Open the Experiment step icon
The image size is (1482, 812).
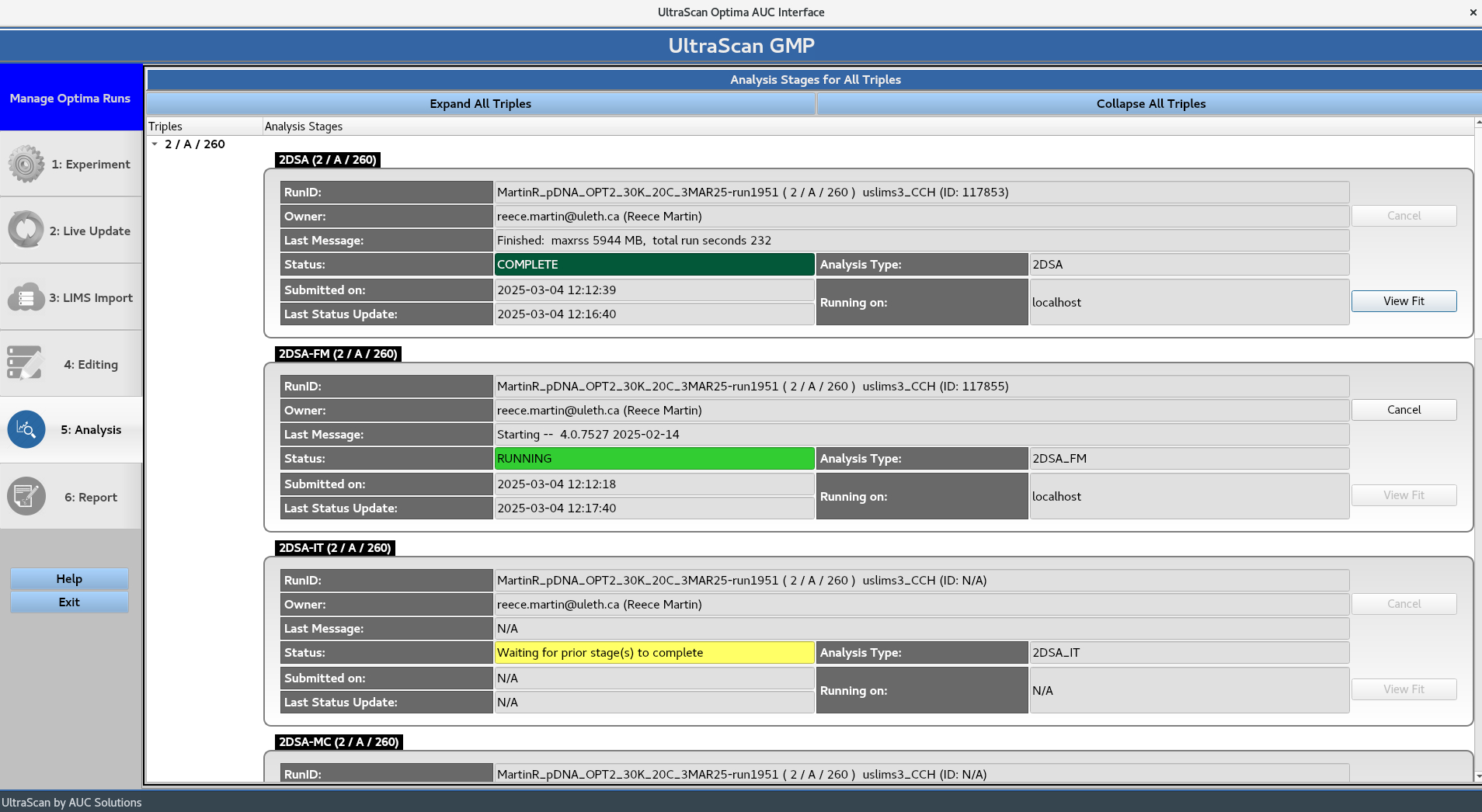(26, 164)
